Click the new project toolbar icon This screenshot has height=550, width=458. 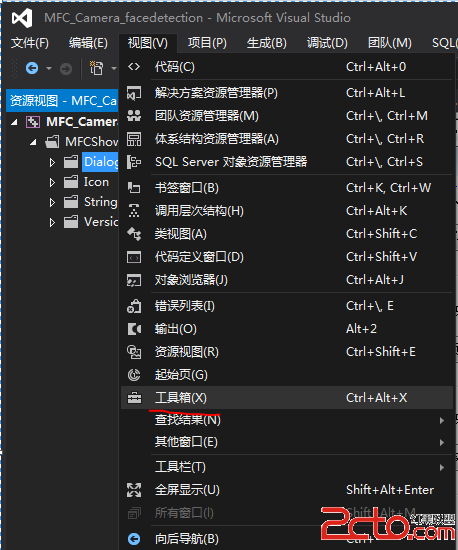[96, 68]
